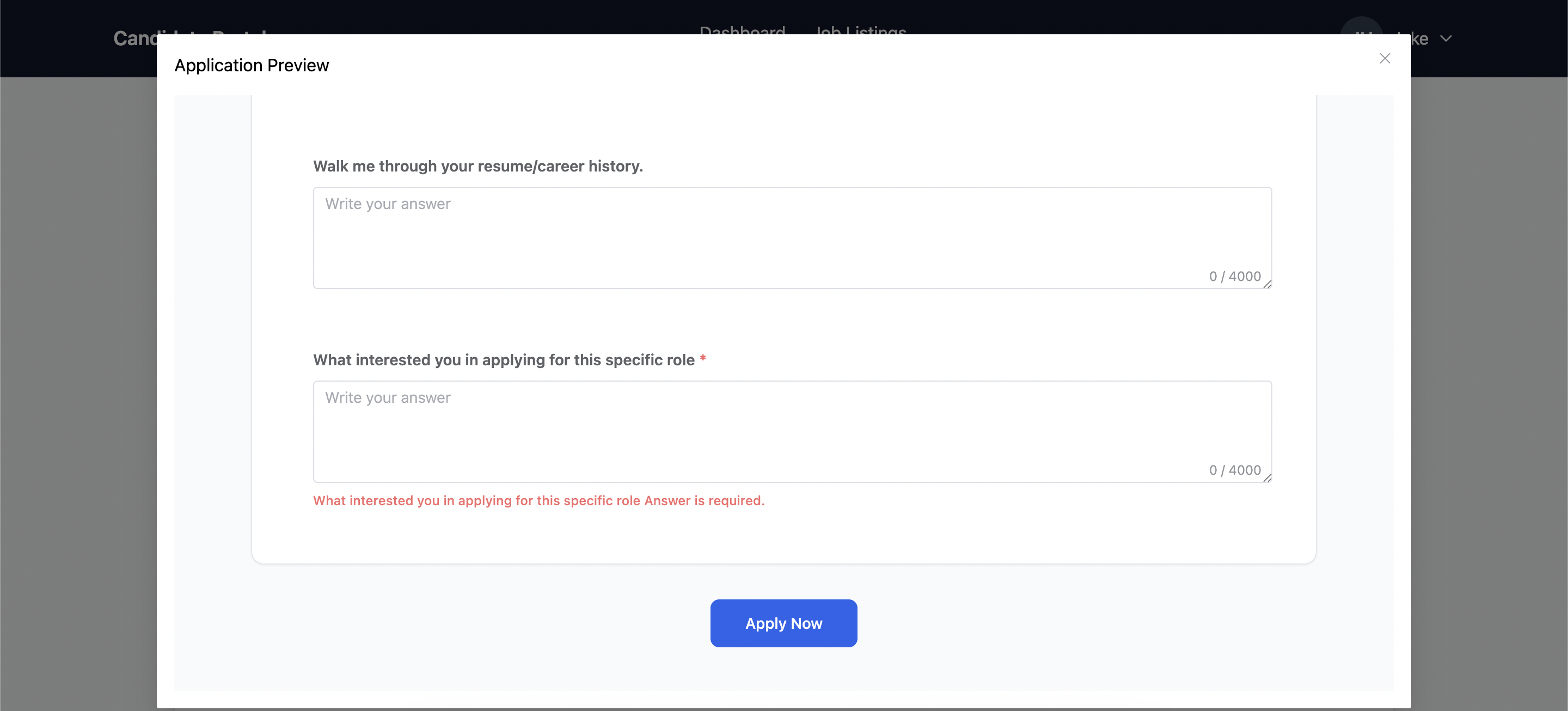This screenshot has height=711, width=1568.
Task: Click the Application Preview modal title
Action: (x=252, y=65)
